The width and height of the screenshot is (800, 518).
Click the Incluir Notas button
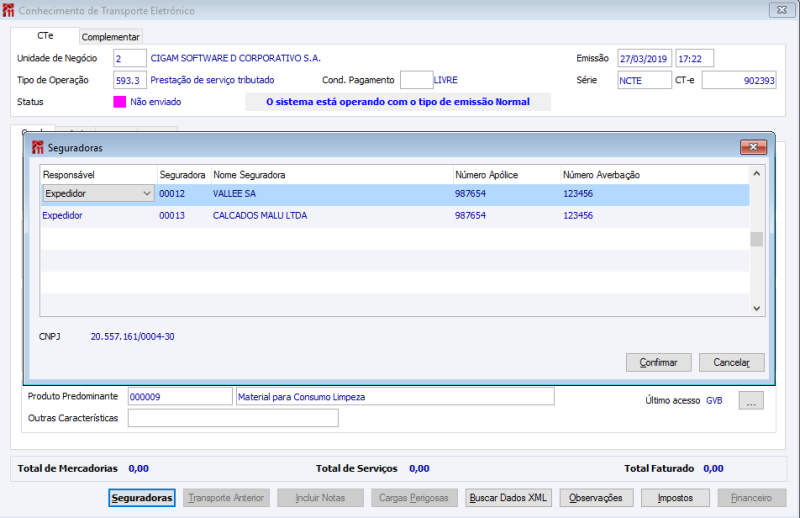(320, 498)
